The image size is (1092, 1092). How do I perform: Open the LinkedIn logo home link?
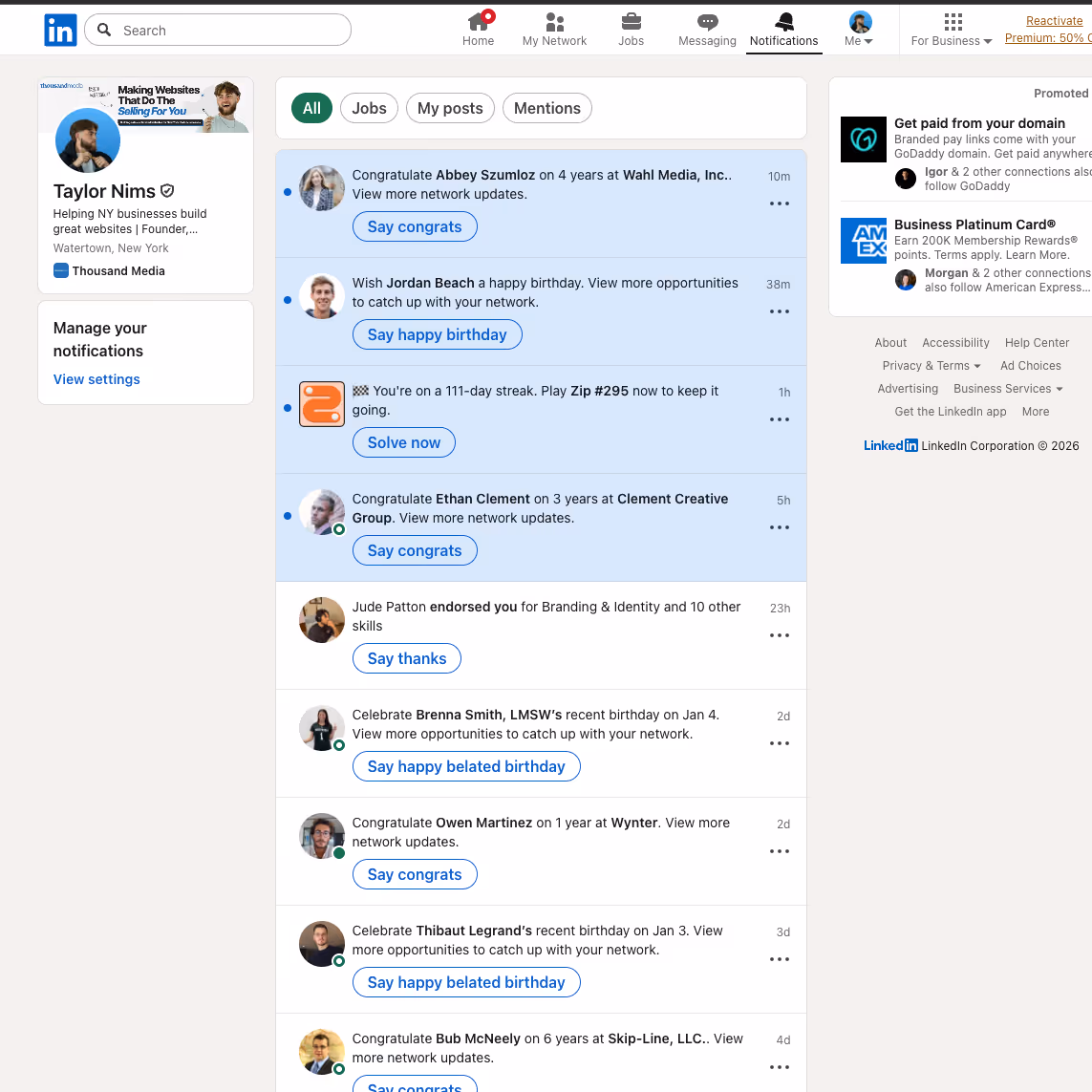click(x=60, y=30)
